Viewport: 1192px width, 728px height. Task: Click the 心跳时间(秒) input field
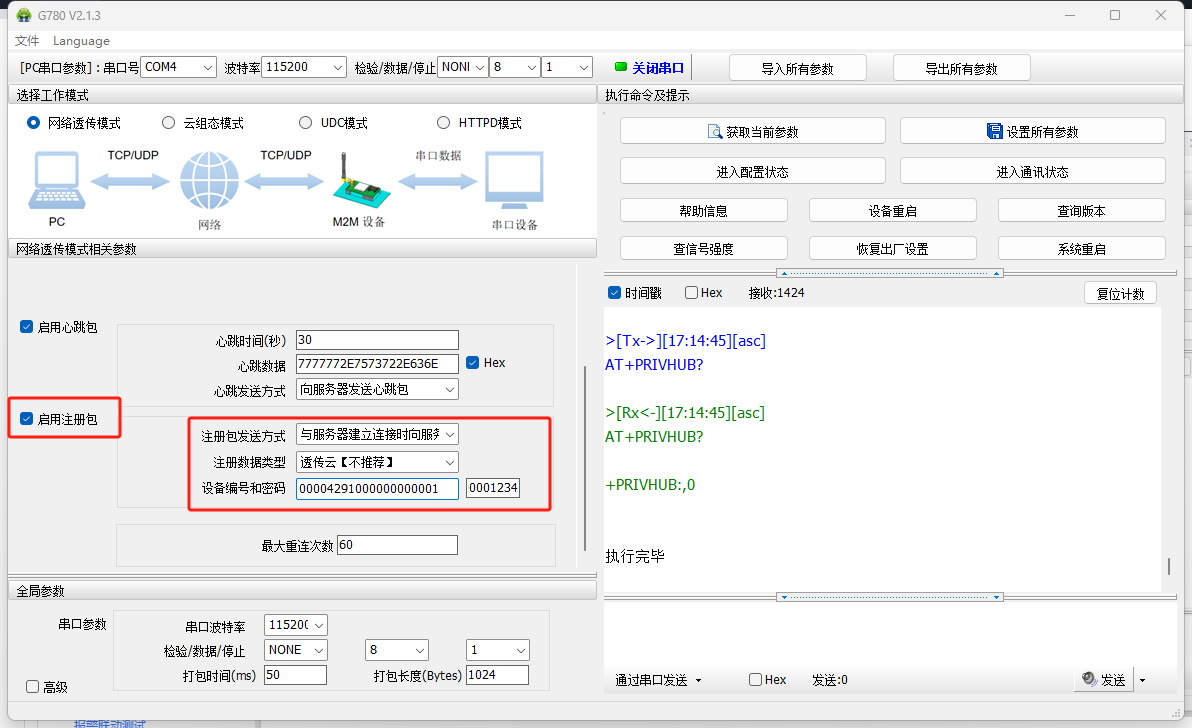(376, 340)
